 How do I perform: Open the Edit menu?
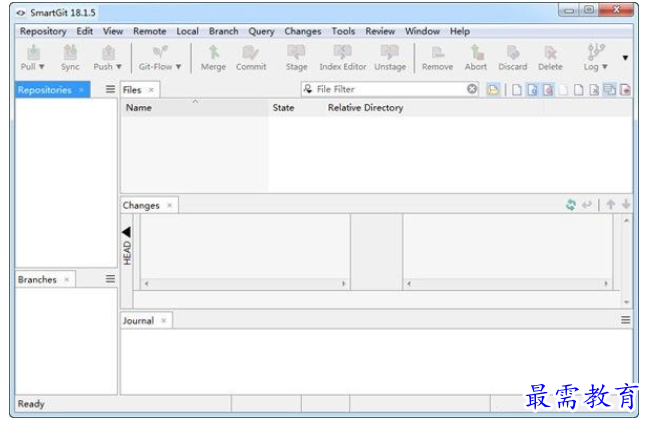point(85,31)
